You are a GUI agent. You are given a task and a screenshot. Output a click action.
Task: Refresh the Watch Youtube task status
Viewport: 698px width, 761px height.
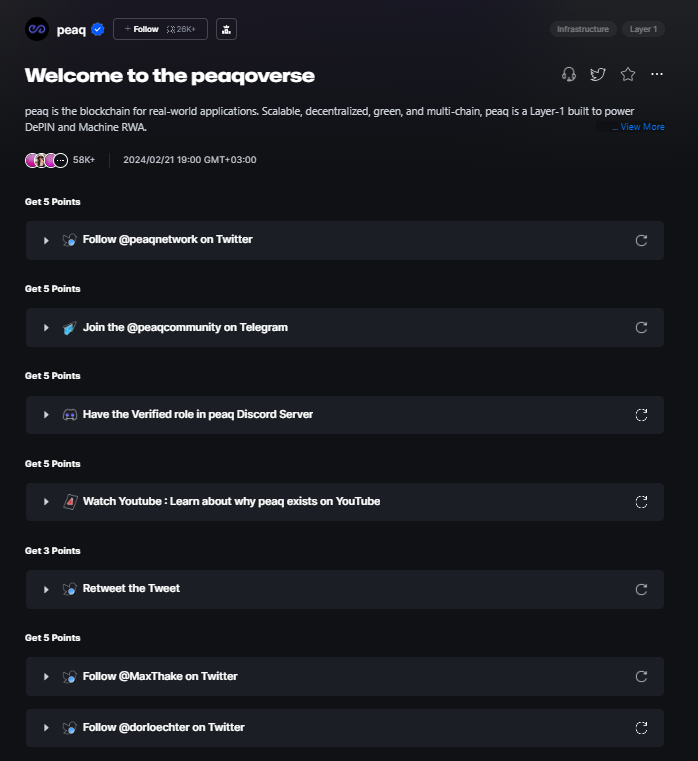click(x=642, y=501)
